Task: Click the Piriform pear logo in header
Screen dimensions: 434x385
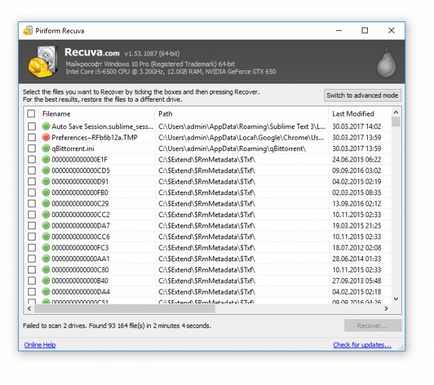Action: pyautogui.click(x=386, y=63)
